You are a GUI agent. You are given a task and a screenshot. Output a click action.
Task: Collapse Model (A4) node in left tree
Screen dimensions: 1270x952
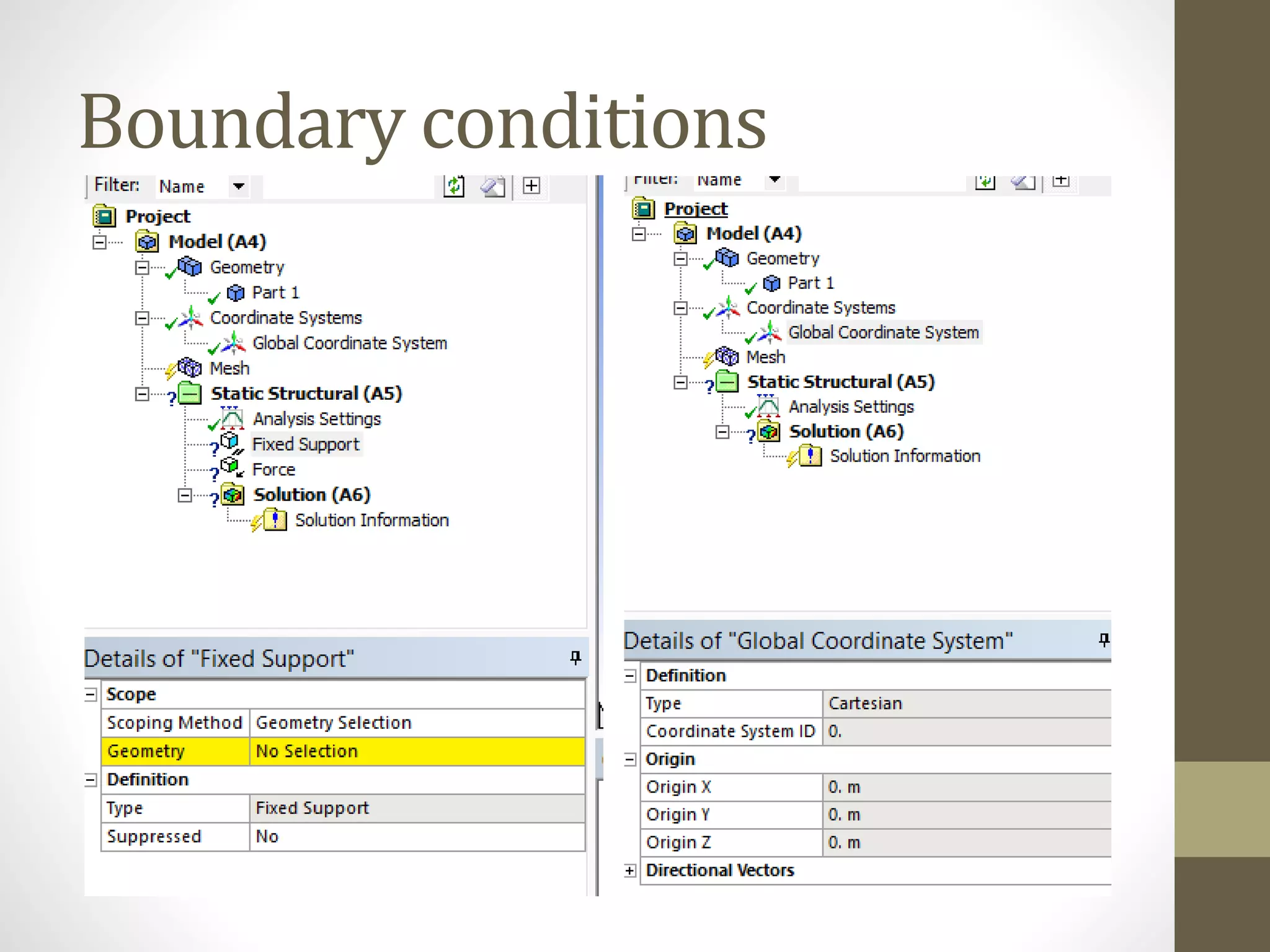(99, 242)
